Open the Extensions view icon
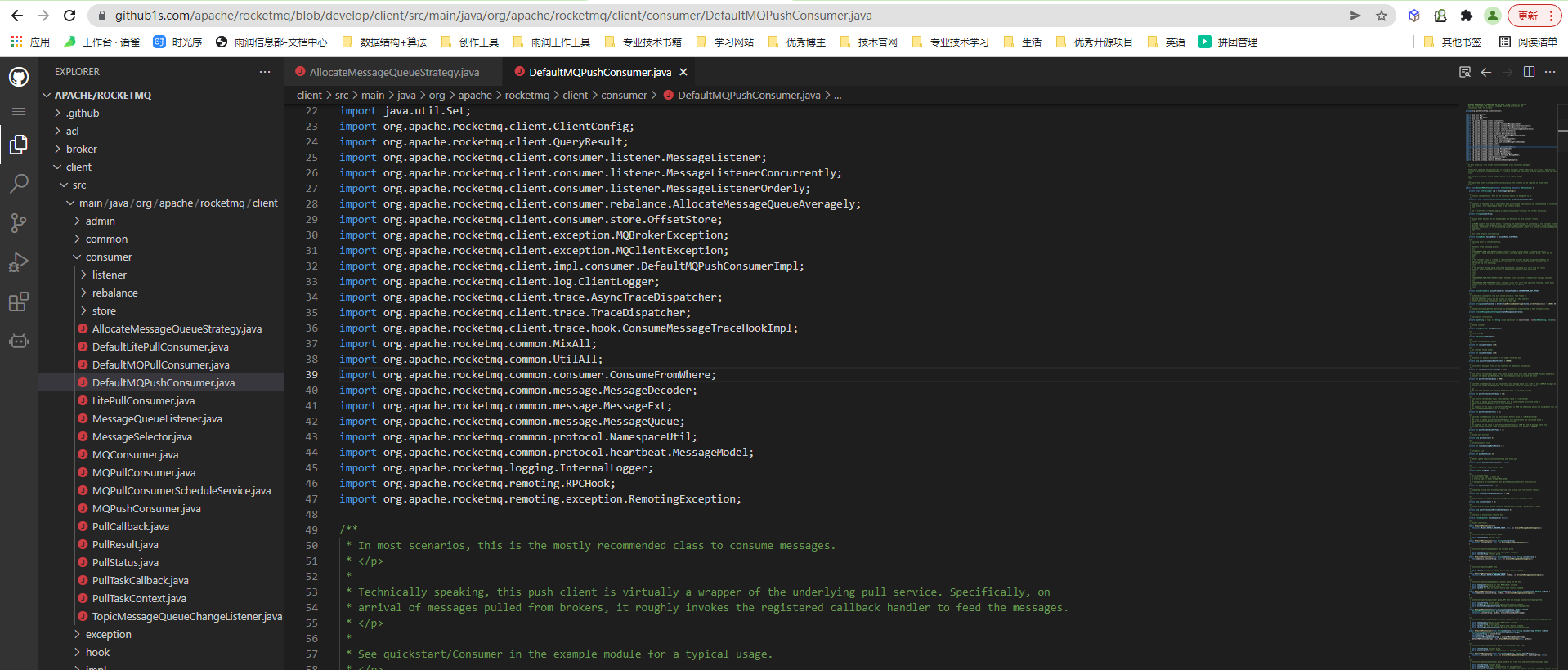Image resolution: width=1568 pixels, height=670 pixels. tap(19, 301)
